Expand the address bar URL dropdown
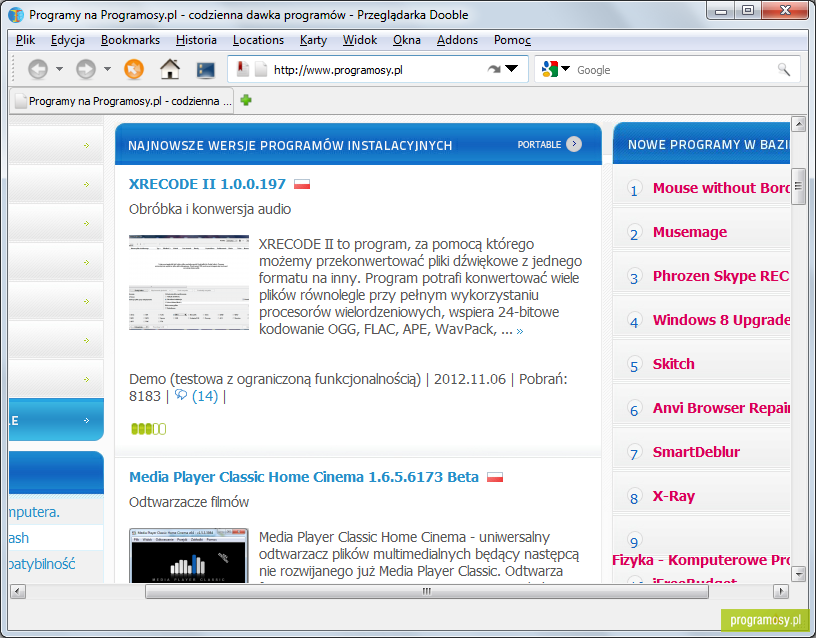 tap(512, 69)
